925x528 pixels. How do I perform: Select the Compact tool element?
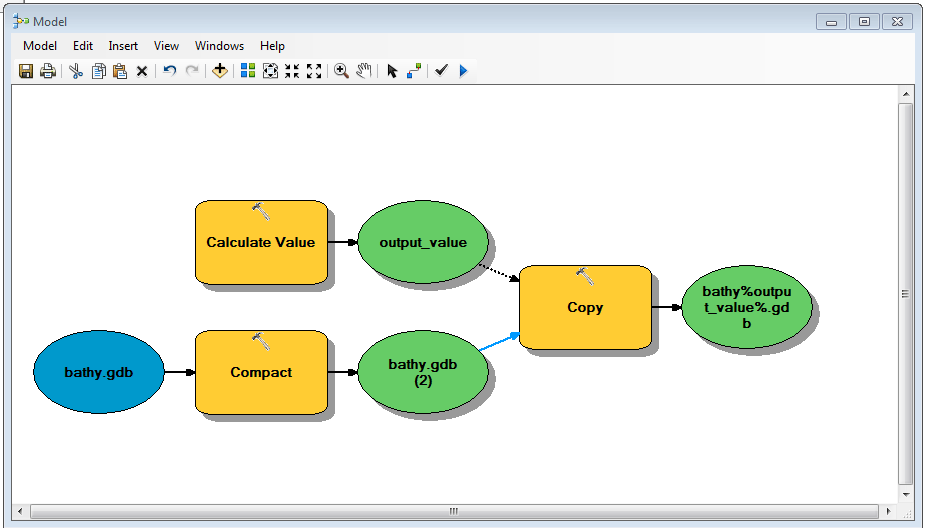261,372
